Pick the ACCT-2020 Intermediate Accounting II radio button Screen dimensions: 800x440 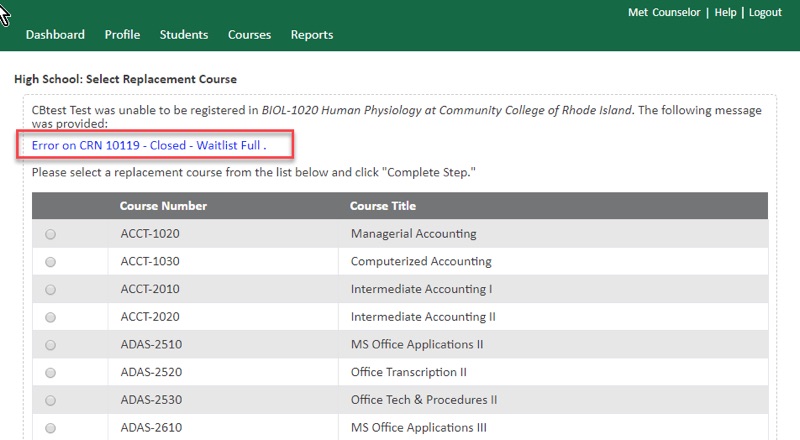(51, 317)
